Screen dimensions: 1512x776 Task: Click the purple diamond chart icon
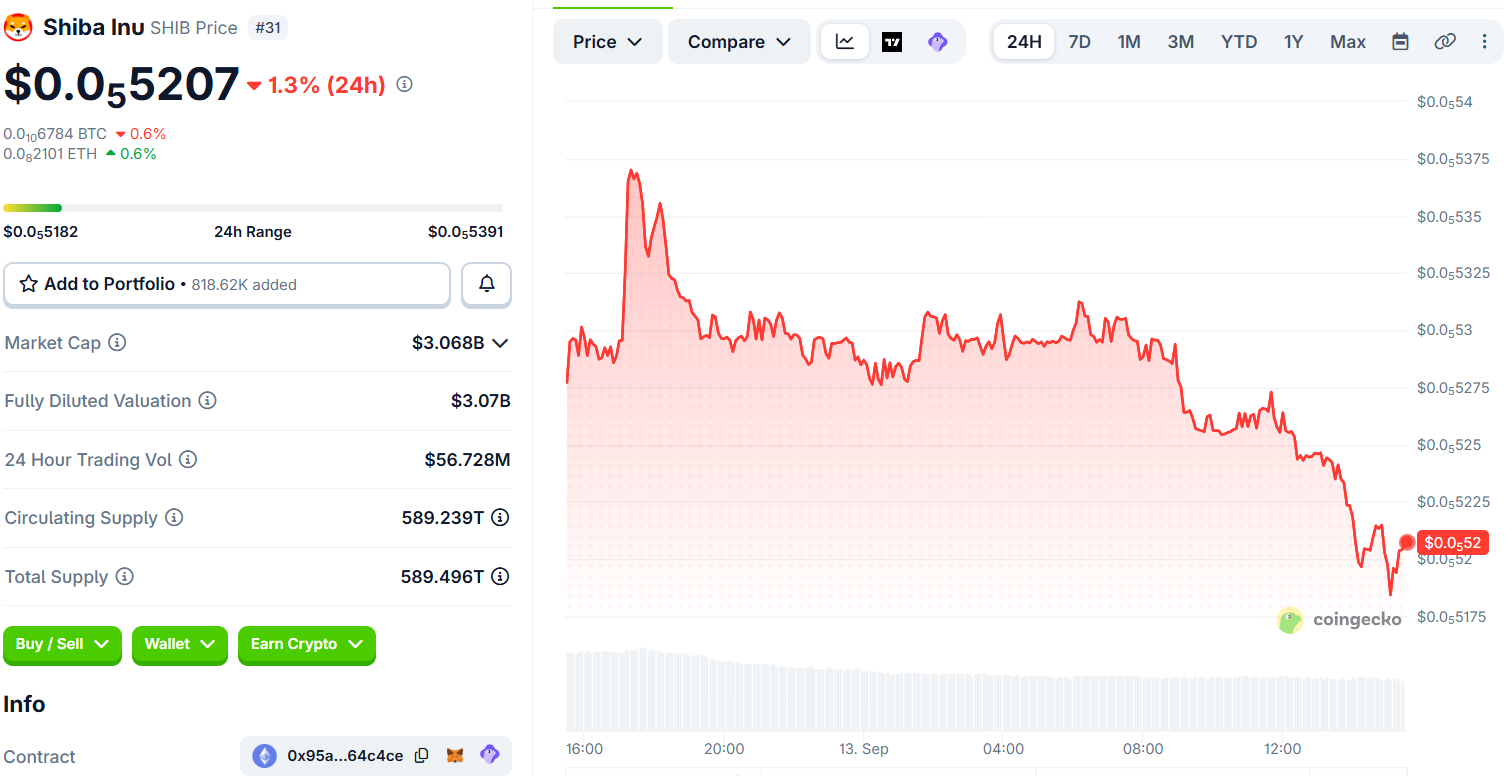pyautogui.click(x=937, y=42)
